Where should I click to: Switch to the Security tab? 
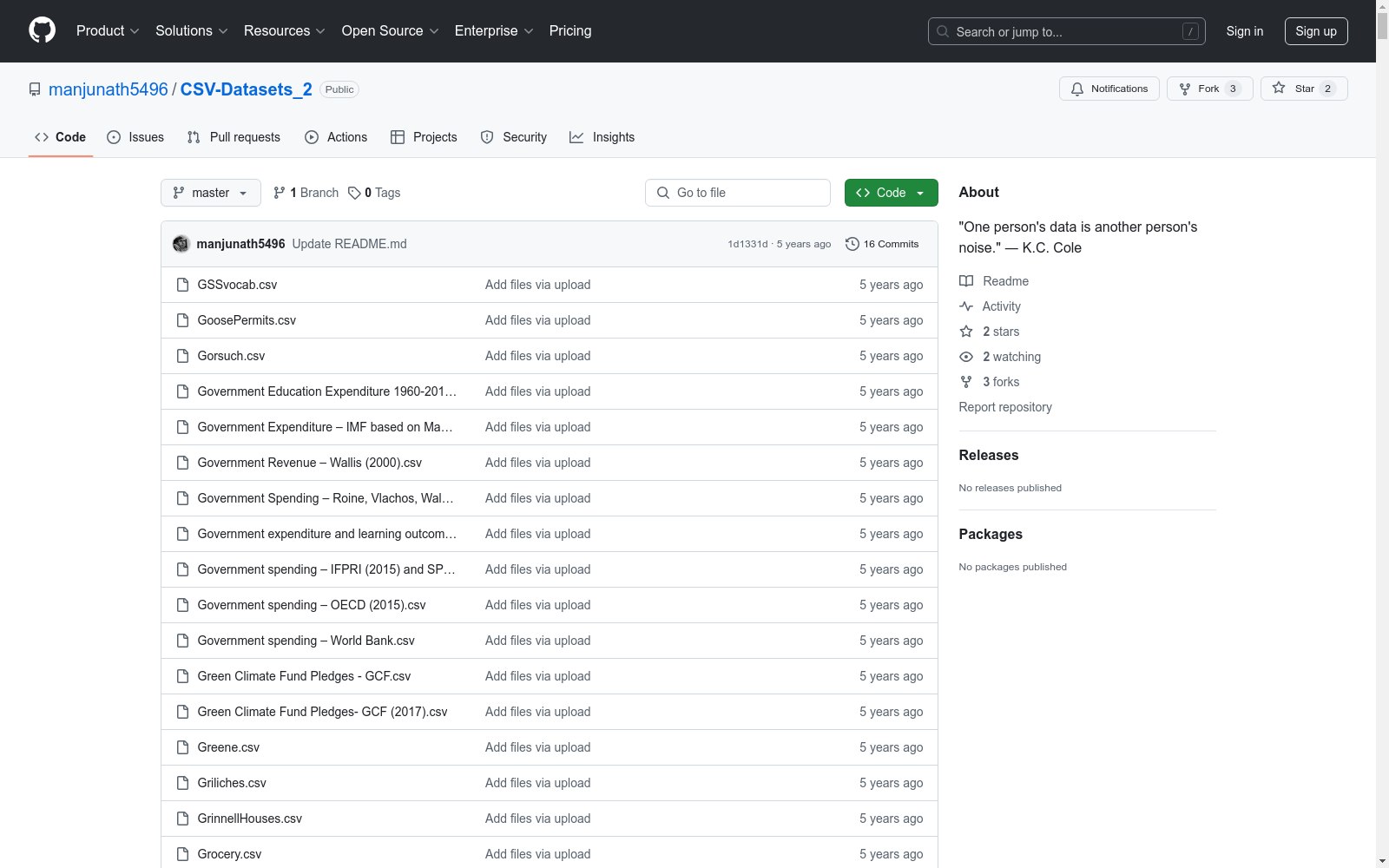pyautogui.click(x=514, y=137)
